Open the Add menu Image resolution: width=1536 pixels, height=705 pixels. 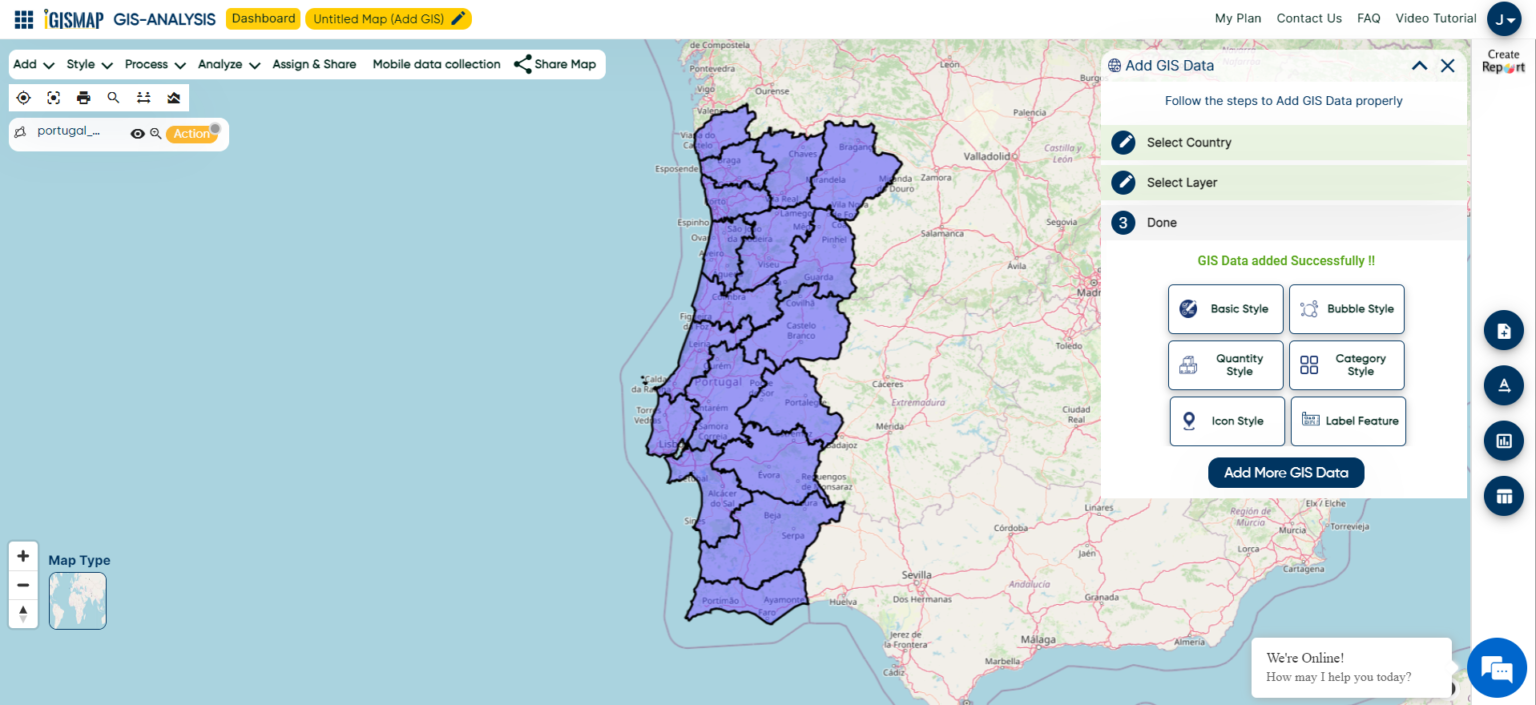tap(33, 64)
